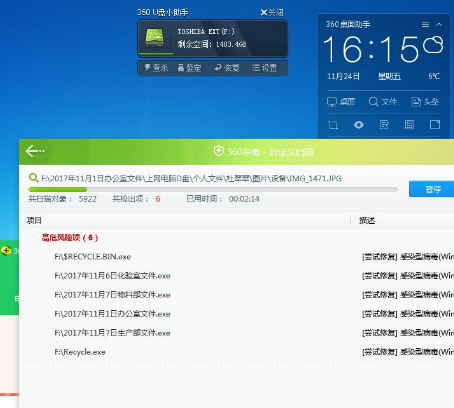
Task: Select F:\2017年11月7日生产部文件.exe row
Action: (x=236, y=333)
